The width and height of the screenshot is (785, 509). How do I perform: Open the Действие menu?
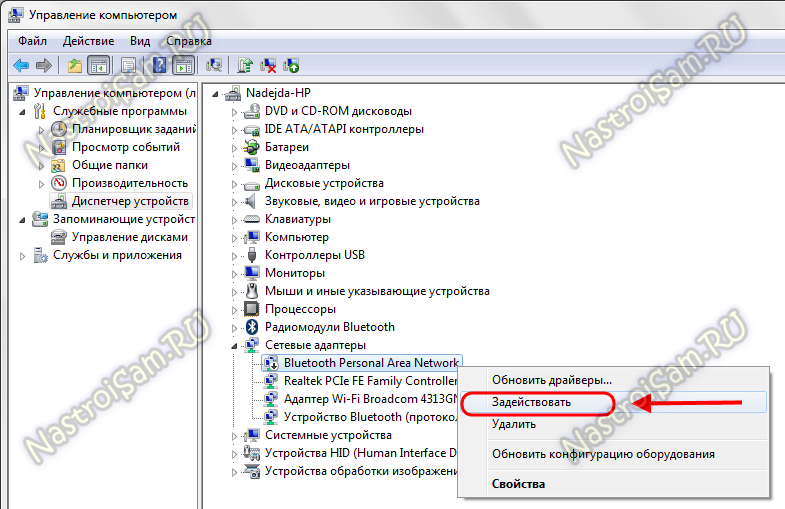pyautogui.click(x=89, y=41)
